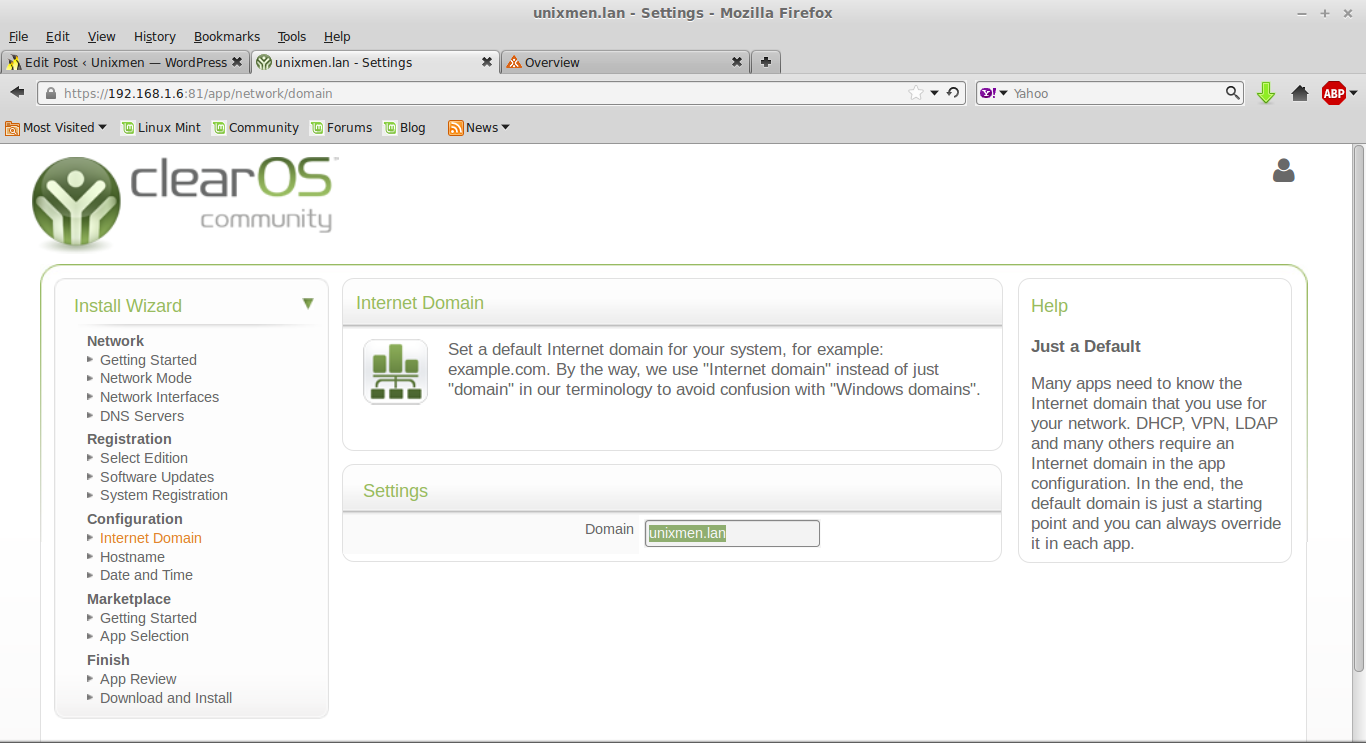The height and width of the screenshot is (743, 1366).
Task: Go to Marketplace Getting Started step
Action: 148,618
